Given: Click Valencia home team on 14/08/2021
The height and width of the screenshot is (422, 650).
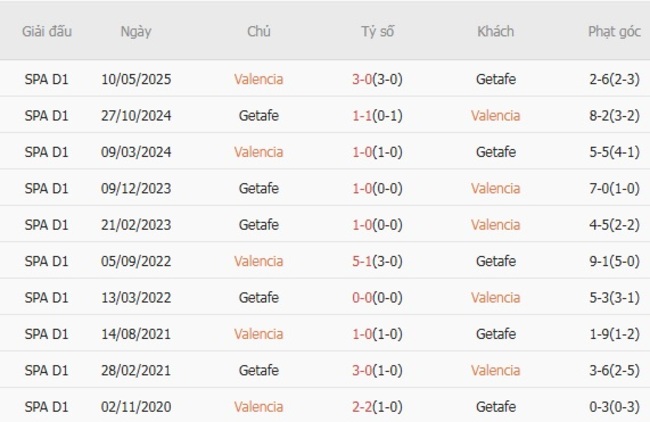Looking at the screenshot, I should pos(258,334).
